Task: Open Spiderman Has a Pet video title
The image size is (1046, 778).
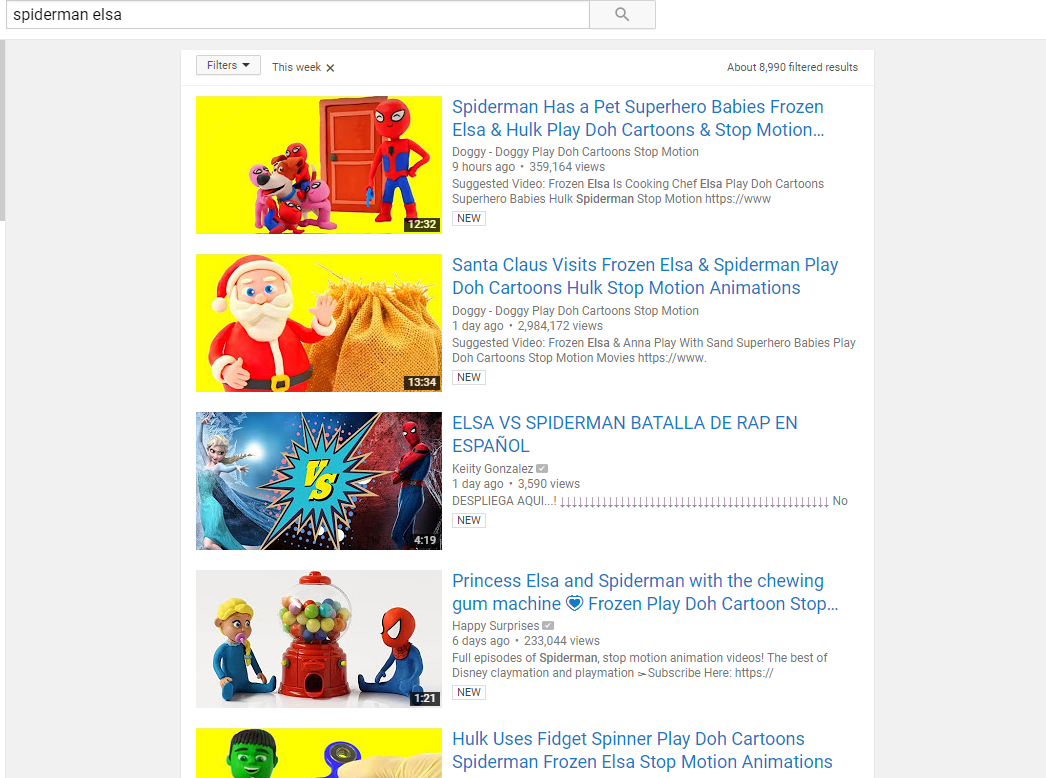Action: (638, 118)
